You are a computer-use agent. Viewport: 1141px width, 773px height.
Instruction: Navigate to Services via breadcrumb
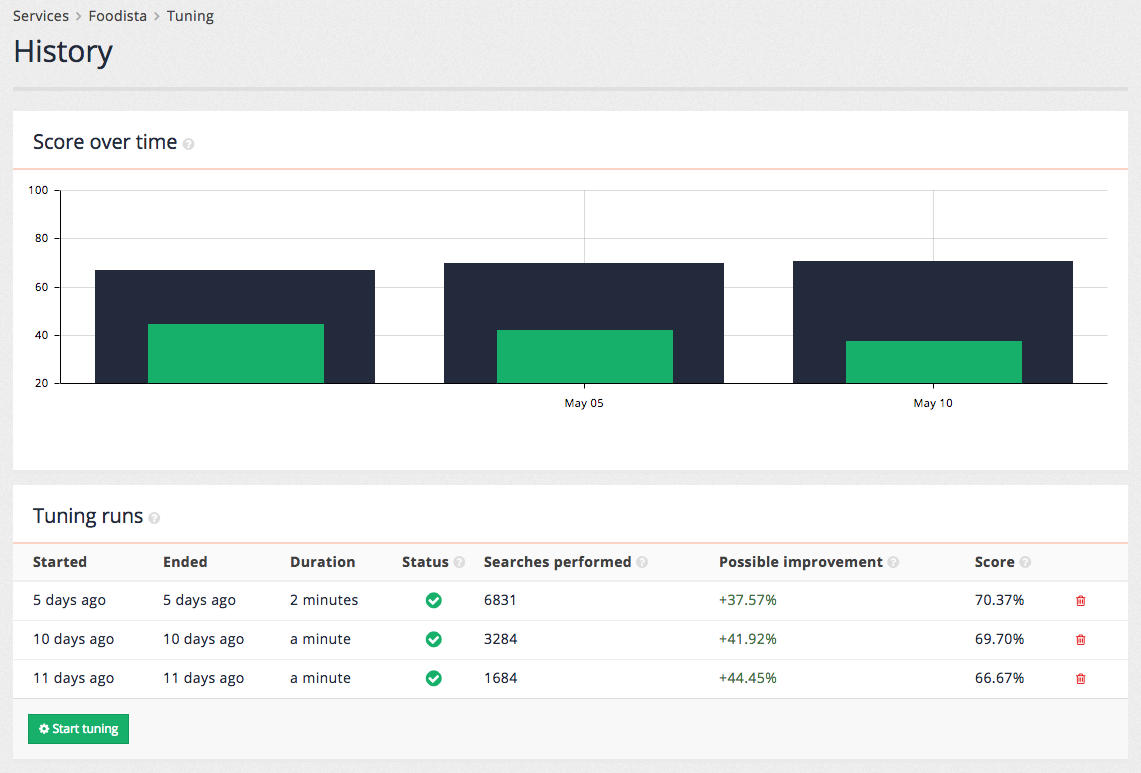(x=41, y=15)
